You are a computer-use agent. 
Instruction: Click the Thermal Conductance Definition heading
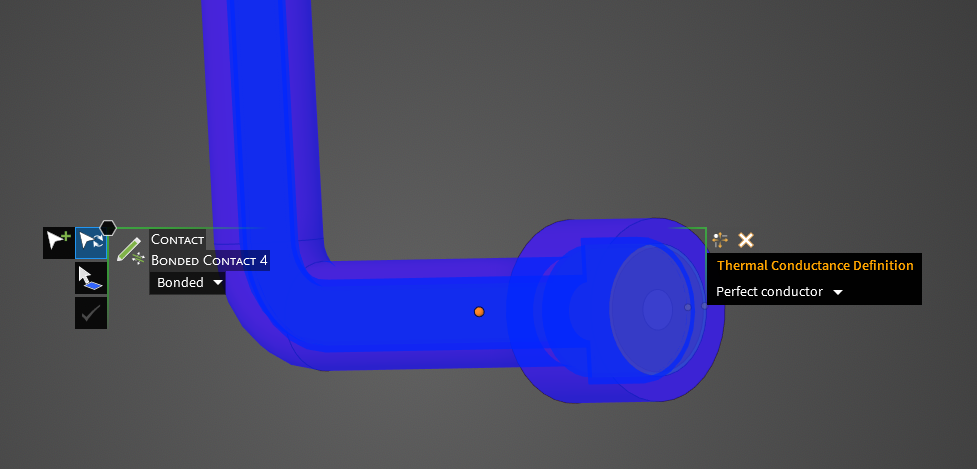click(815, 265)
